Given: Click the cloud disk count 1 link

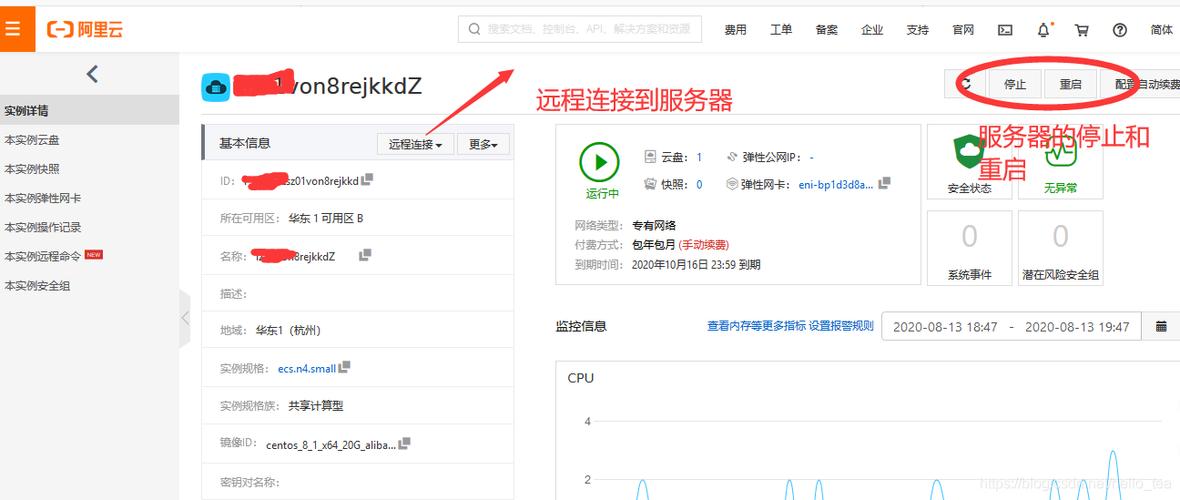Looking at the screenshot, I should (x=699, y=157).
